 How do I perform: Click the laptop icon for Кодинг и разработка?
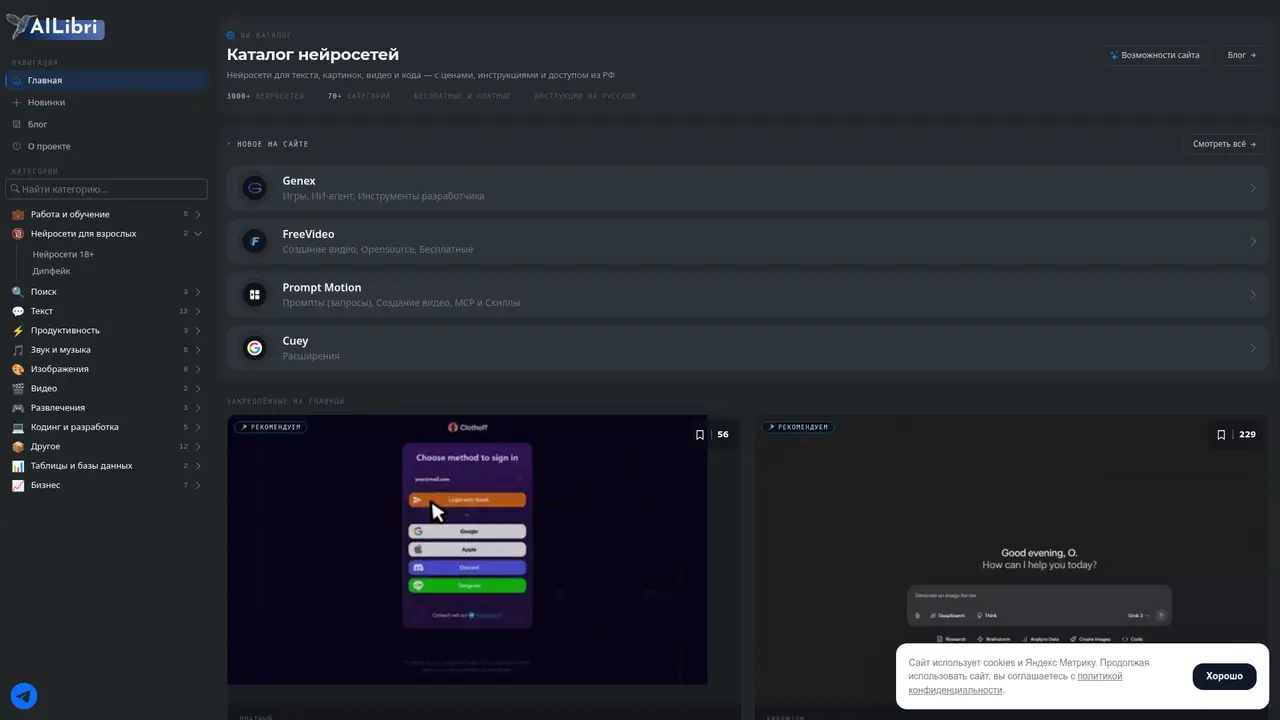[18, 427]
